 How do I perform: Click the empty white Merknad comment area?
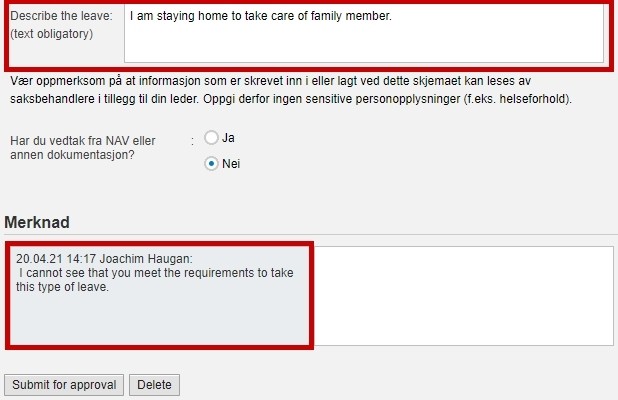pos(464,296)
